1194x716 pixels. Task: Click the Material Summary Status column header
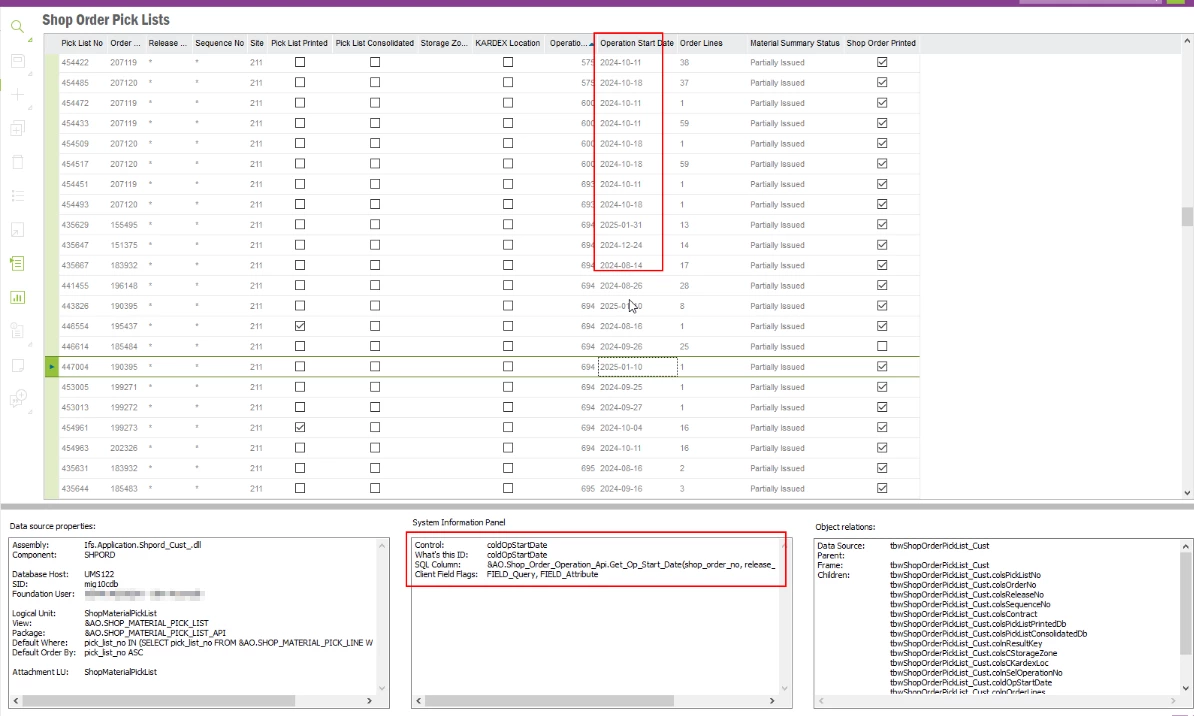[x=794, y=43]
